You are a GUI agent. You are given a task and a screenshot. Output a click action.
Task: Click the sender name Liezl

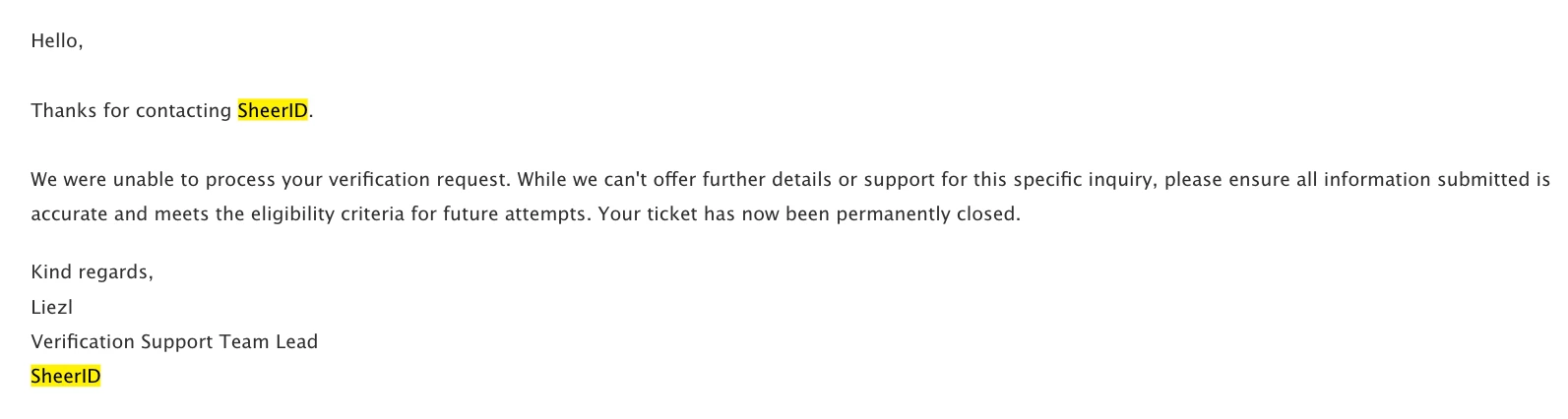click(52, 307)
